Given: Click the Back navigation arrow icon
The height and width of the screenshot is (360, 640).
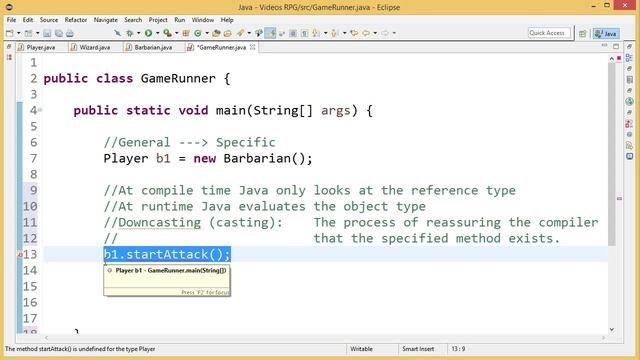Looking at the screenshot, I should click(x=366, y=33).
